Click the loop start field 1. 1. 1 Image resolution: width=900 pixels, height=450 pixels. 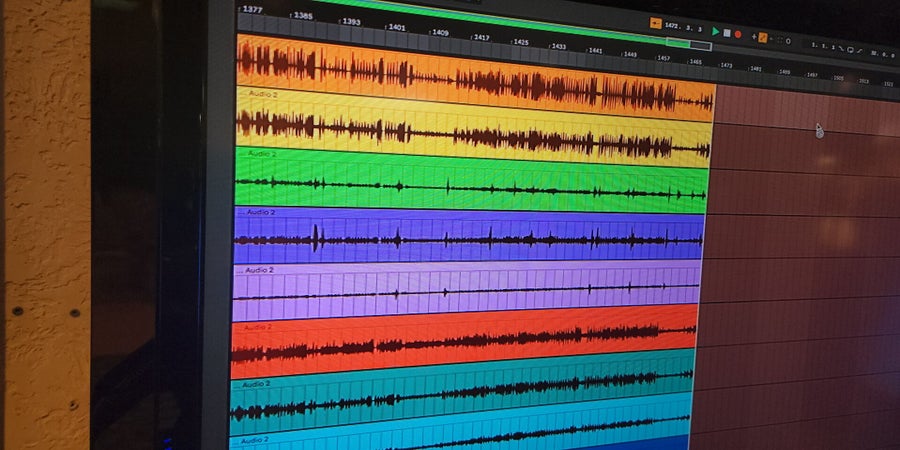pyautogui.click(x=823, y=46)
